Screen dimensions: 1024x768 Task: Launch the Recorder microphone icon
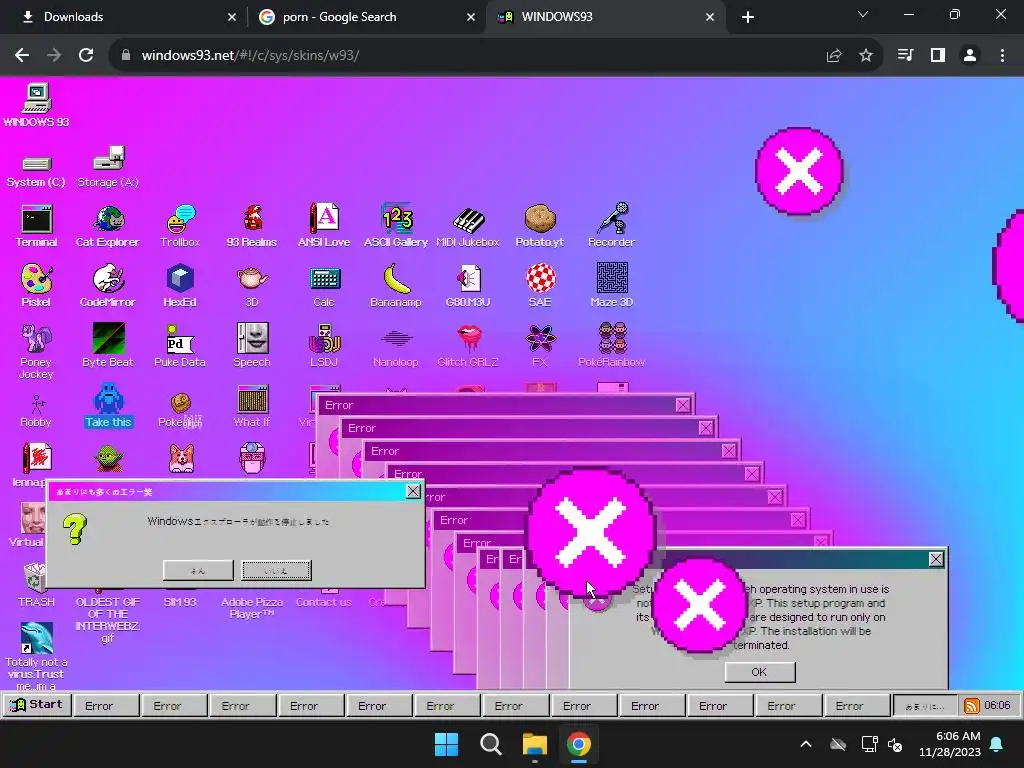coord(611,225)
